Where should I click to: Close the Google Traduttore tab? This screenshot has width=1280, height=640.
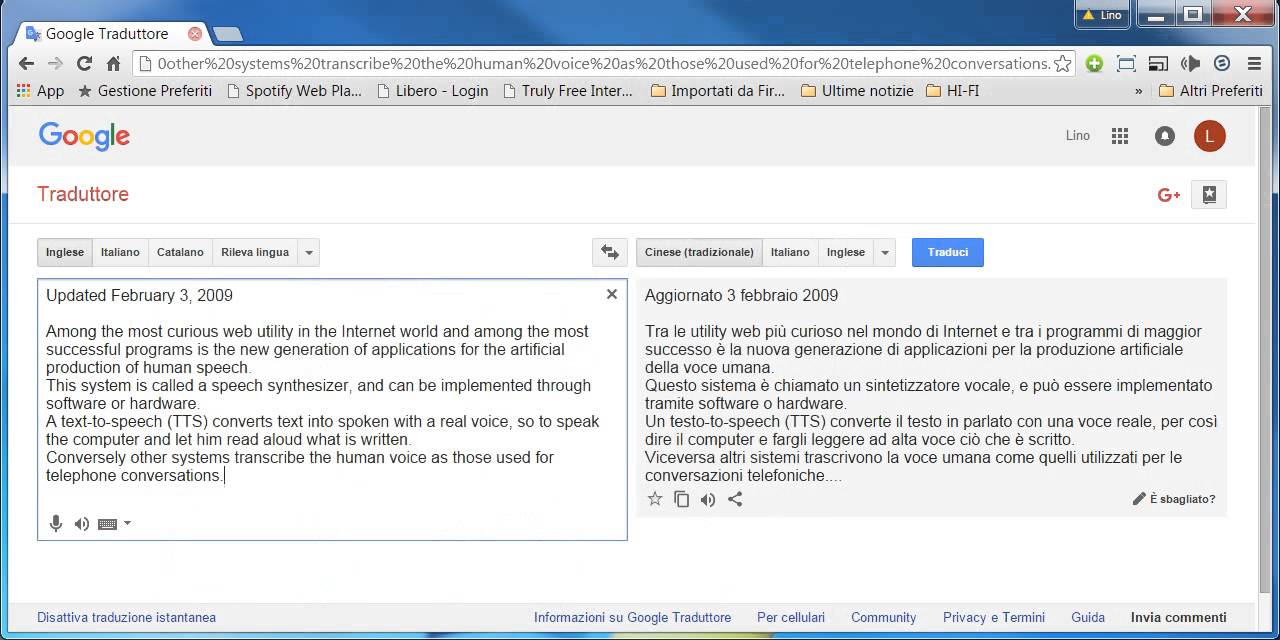[195, 34]
